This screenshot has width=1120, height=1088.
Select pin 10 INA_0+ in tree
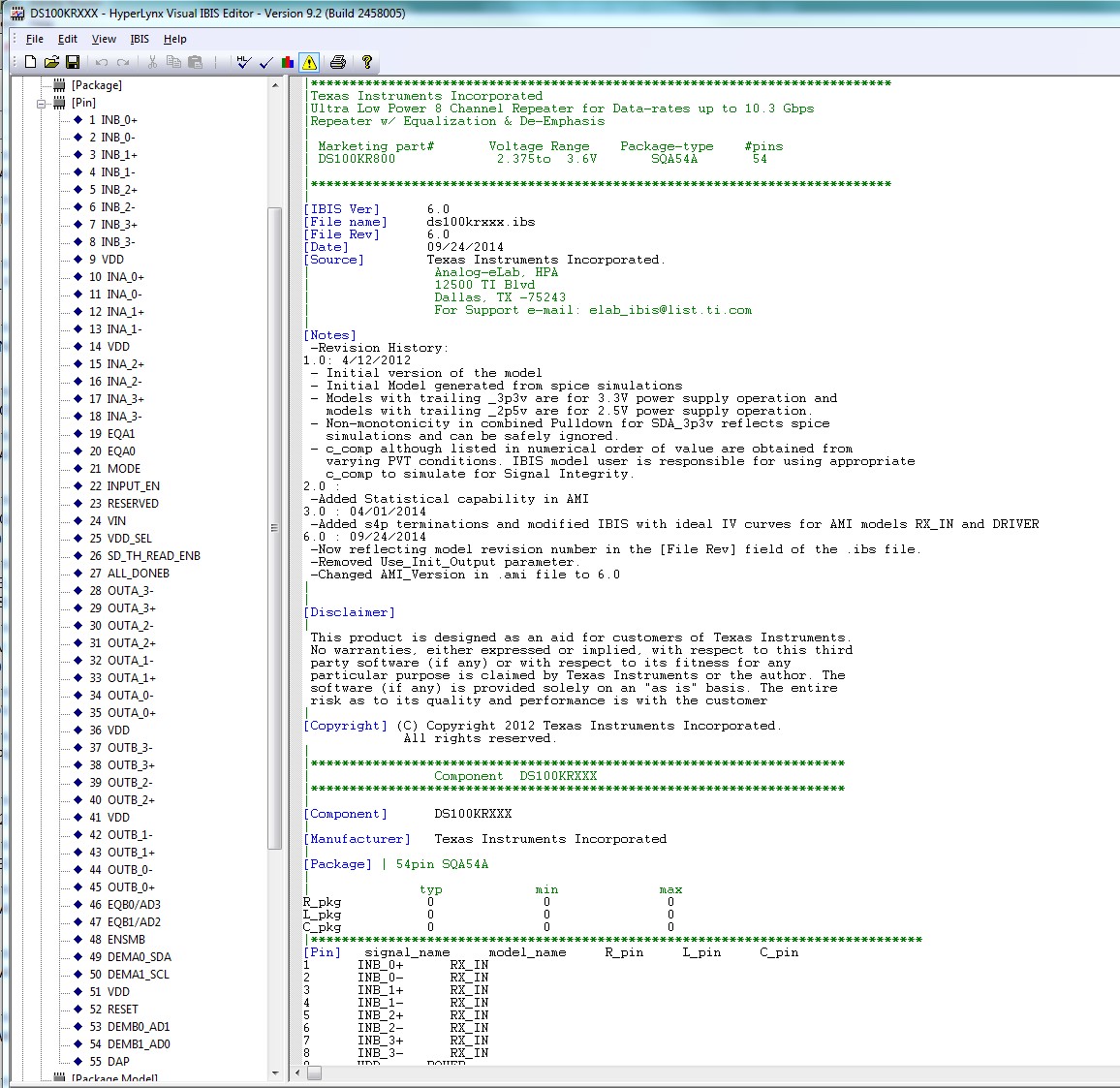coord(116,277)
